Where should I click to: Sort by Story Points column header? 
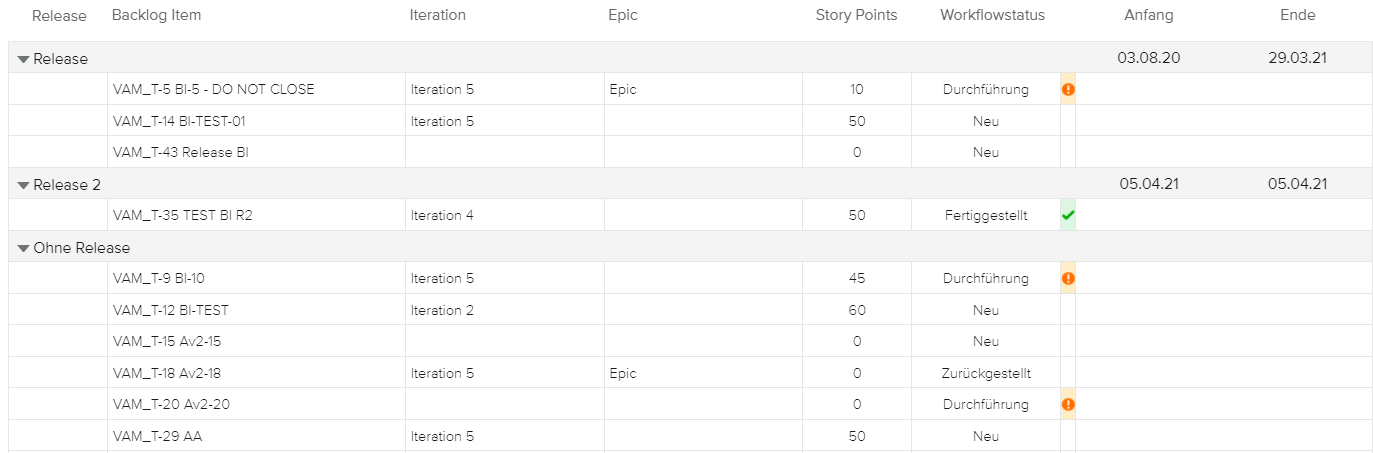pos(856,15)
